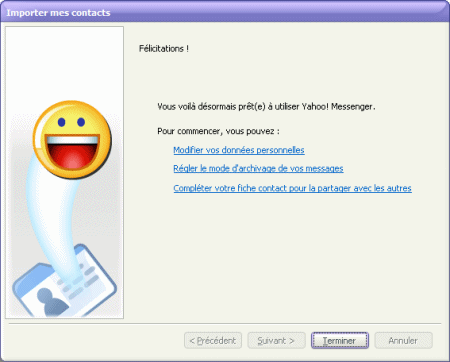Click the contact card illustration
This screenshot has height=362, width=450.
[x=65, y=281]
